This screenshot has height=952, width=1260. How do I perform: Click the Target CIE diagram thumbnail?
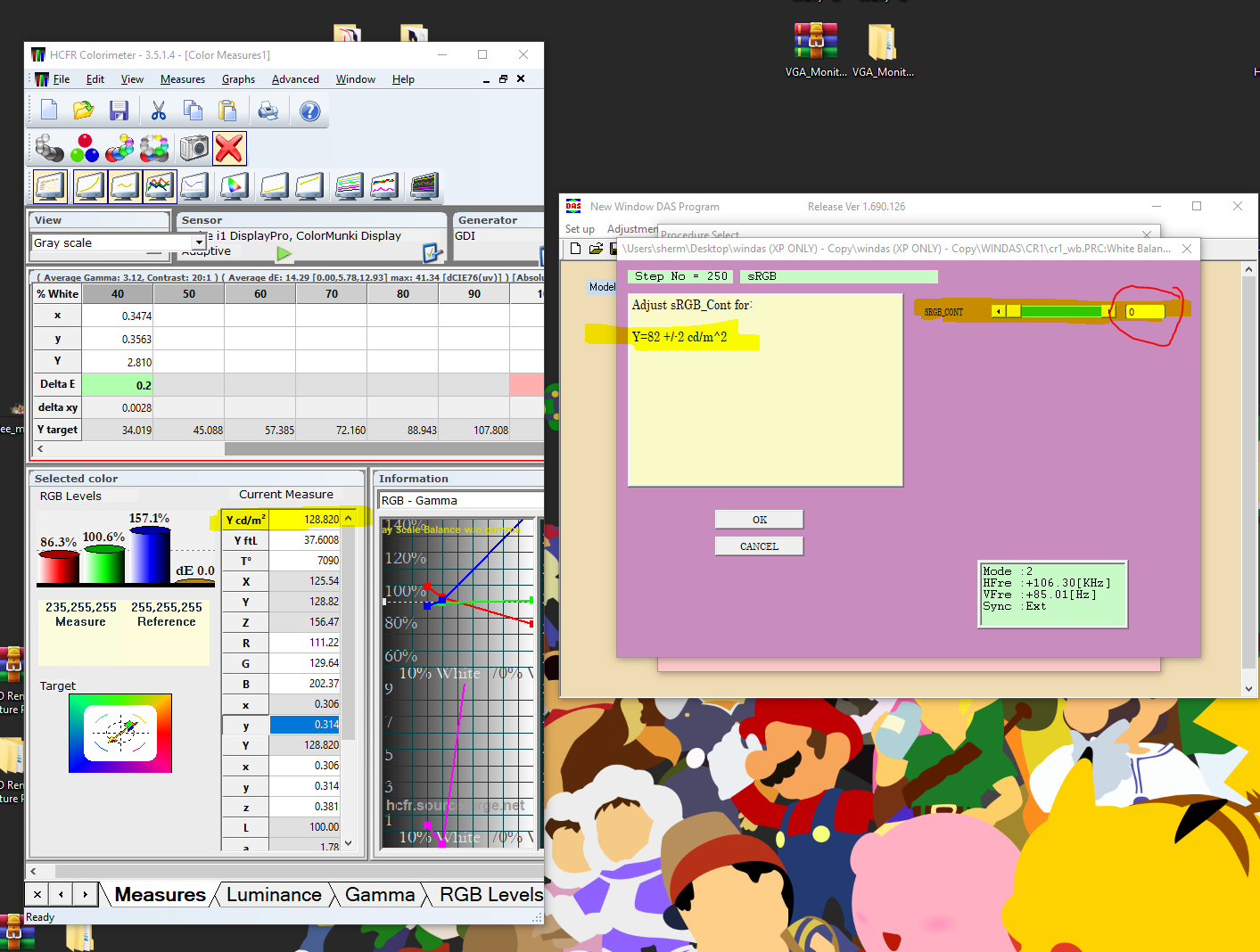point(120,733)
